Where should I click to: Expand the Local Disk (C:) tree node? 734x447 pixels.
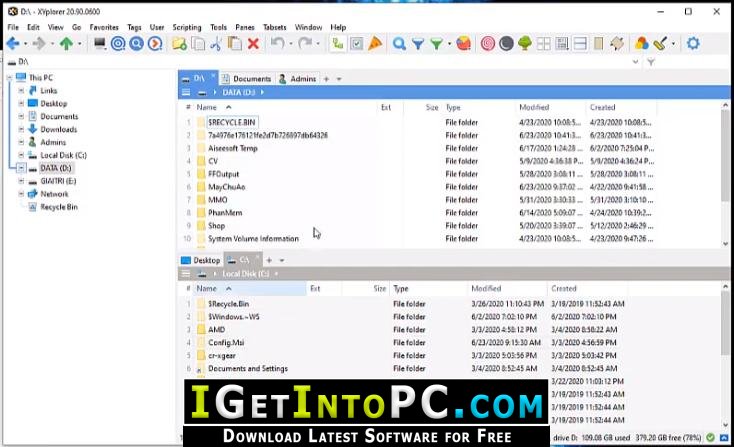click(x=21, y=155)
